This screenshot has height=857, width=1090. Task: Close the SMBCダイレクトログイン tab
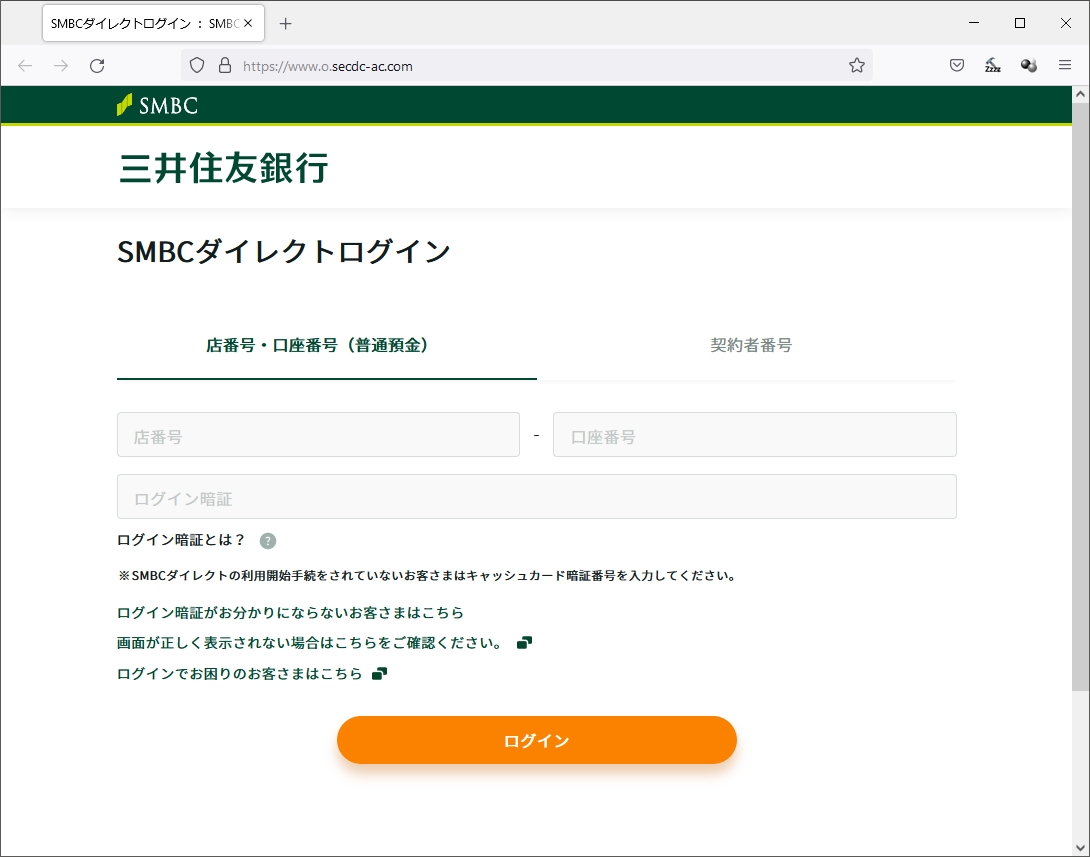pyautogui.click(x=248, y=24)
